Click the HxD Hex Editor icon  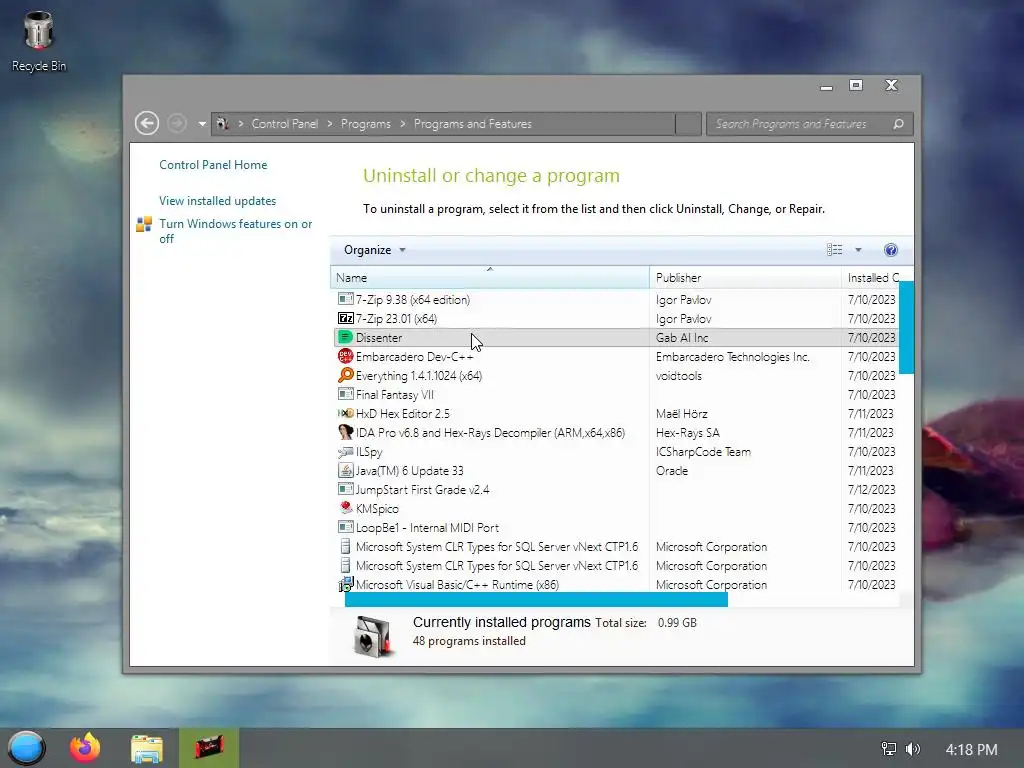coord(345,413)
